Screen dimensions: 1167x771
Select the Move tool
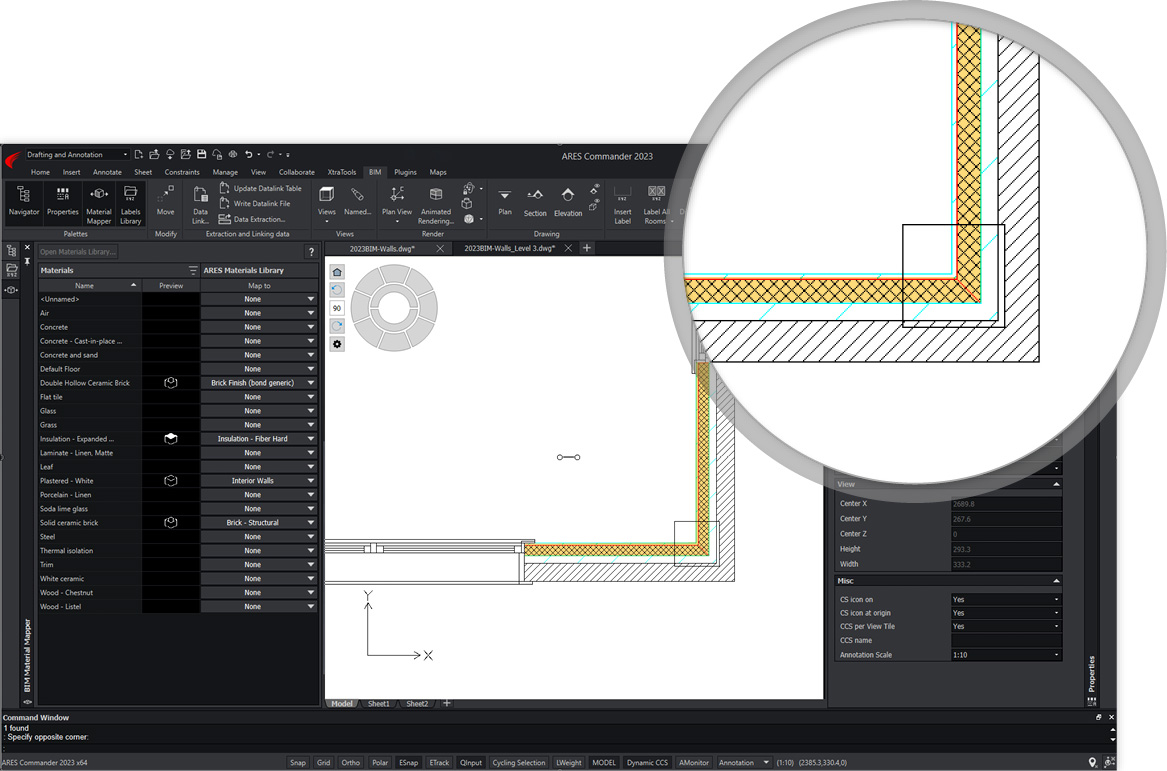point(165,202)
